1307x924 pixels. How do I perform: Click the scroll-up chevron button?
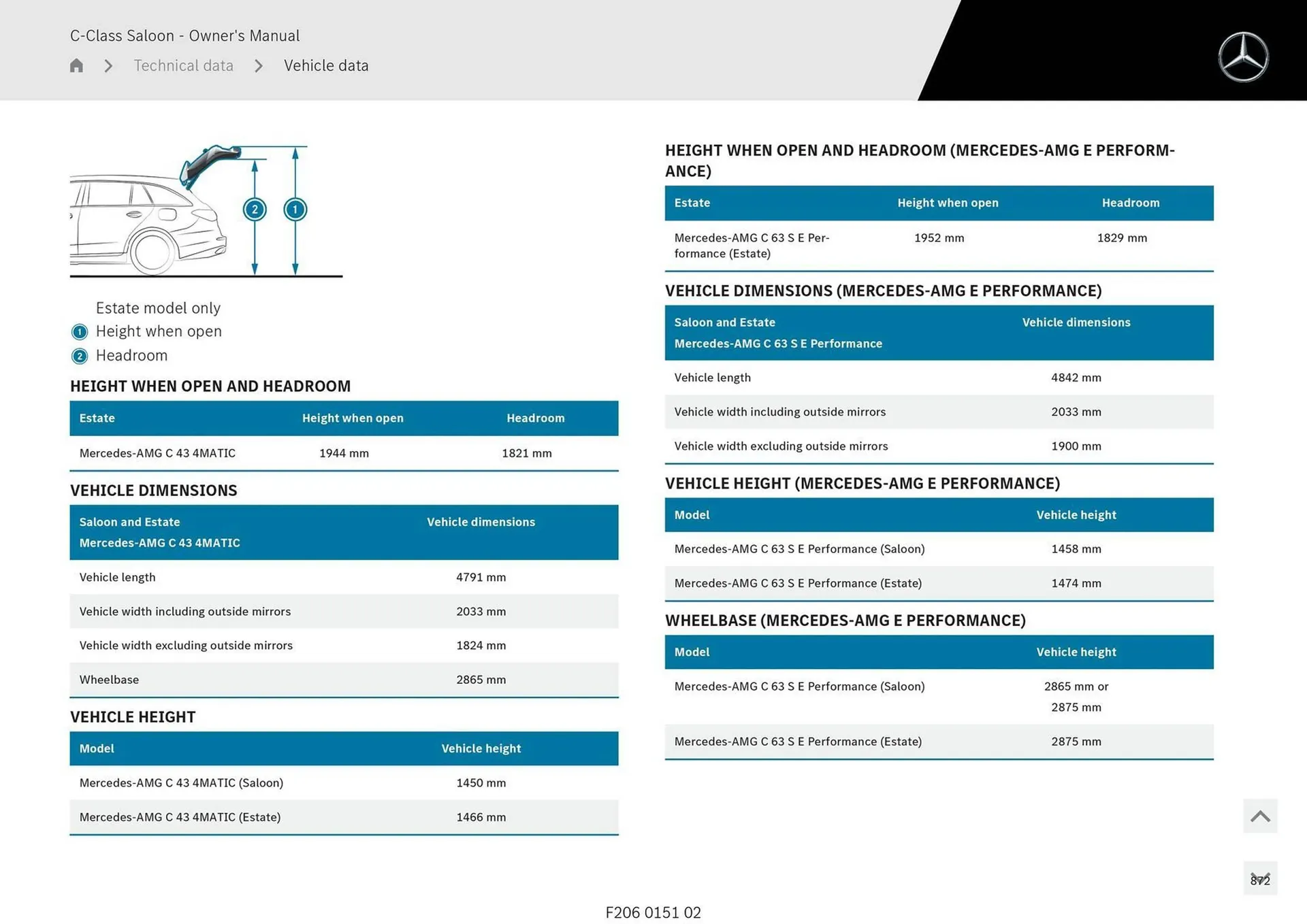1260,816
